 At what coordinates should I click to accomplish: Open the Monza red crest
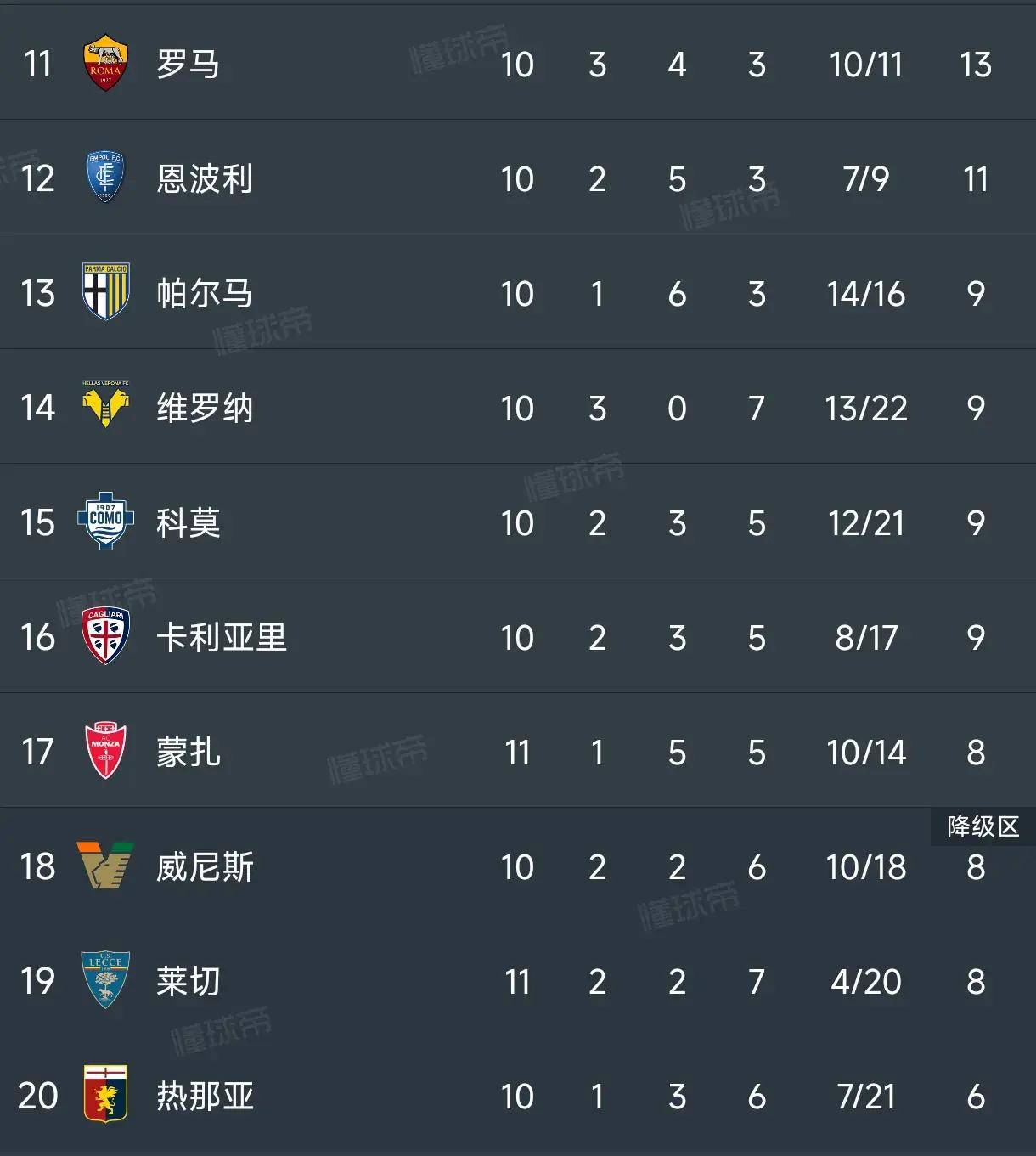pos(105,751)
